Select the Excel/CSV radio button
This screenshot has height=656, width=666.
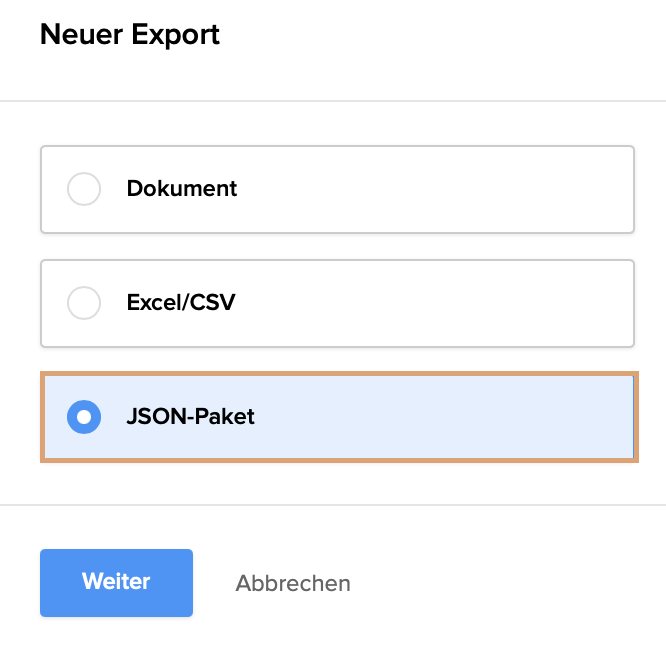tap(84, 303)
